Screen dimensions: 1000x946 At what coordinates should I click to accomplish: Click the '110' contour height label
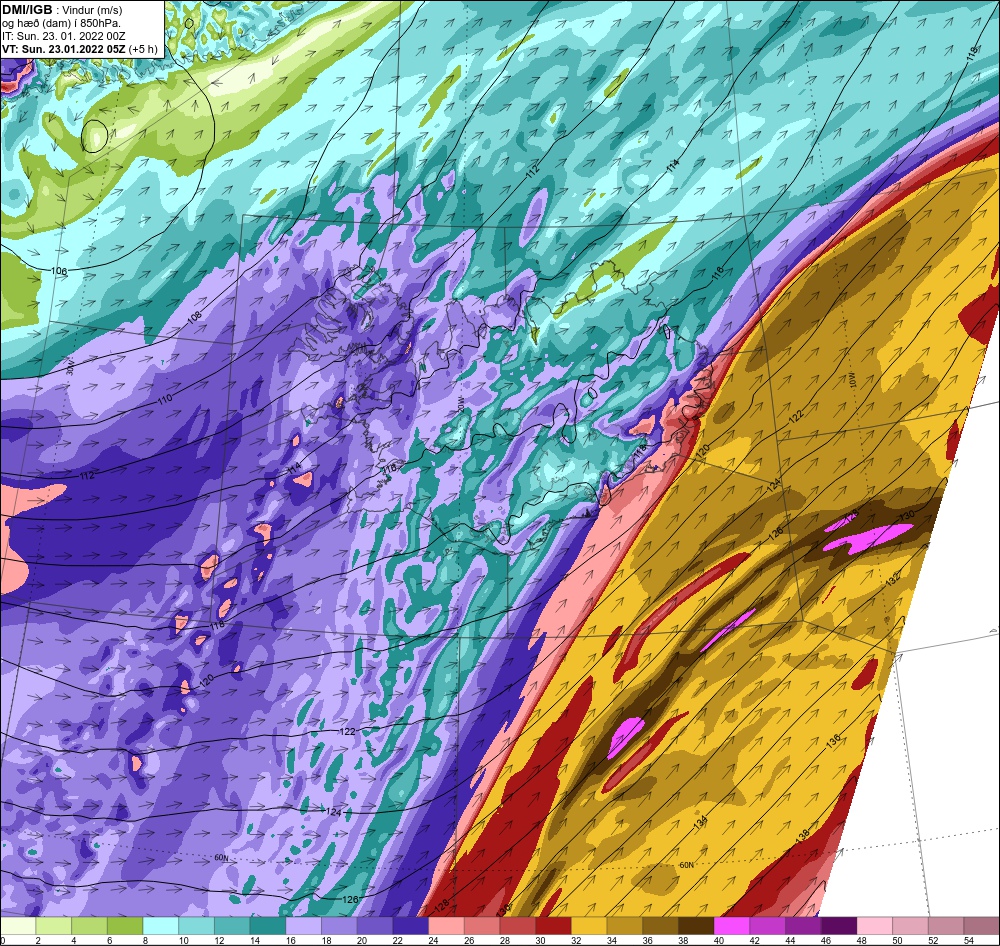pyautogui.click(x=165, y=401)
